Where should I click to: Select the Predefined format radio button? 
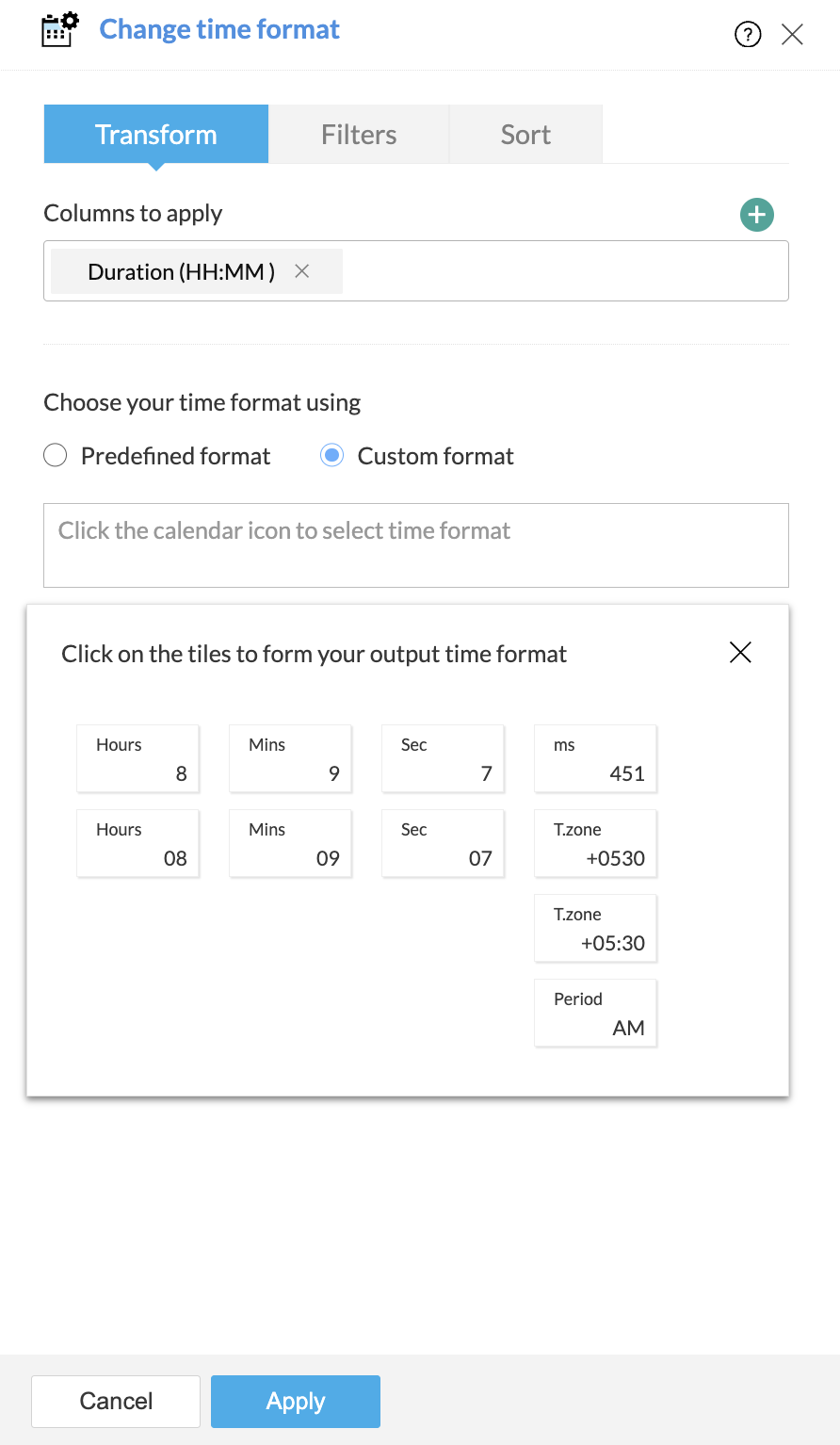(56, 456)
